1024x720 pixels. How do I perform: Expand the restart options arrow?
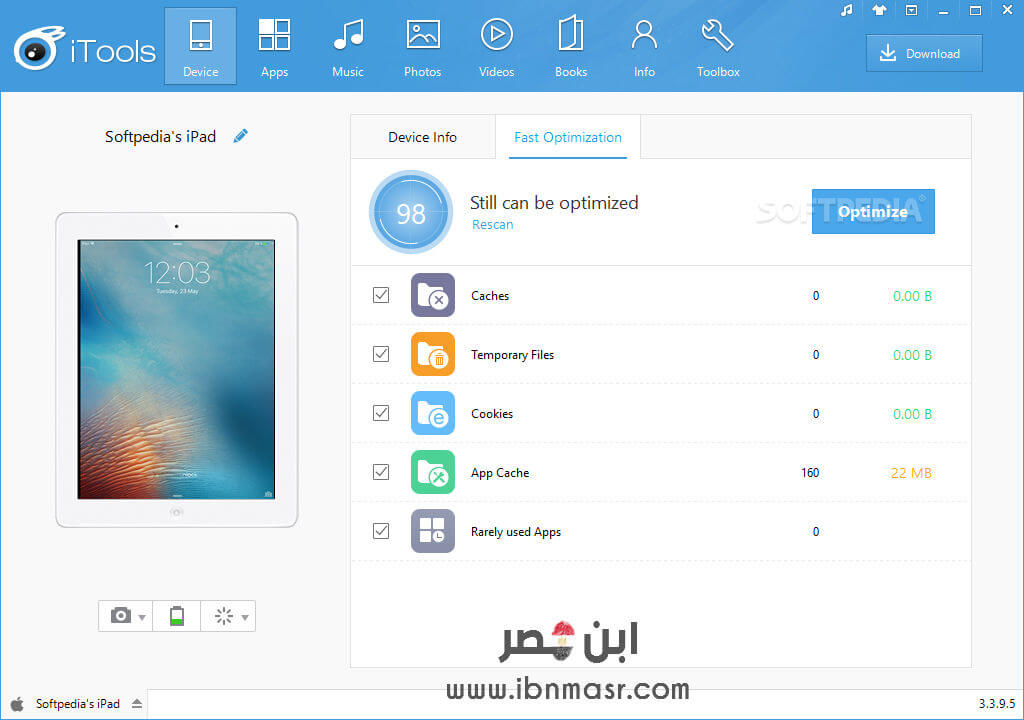click(x=245, y=617)
